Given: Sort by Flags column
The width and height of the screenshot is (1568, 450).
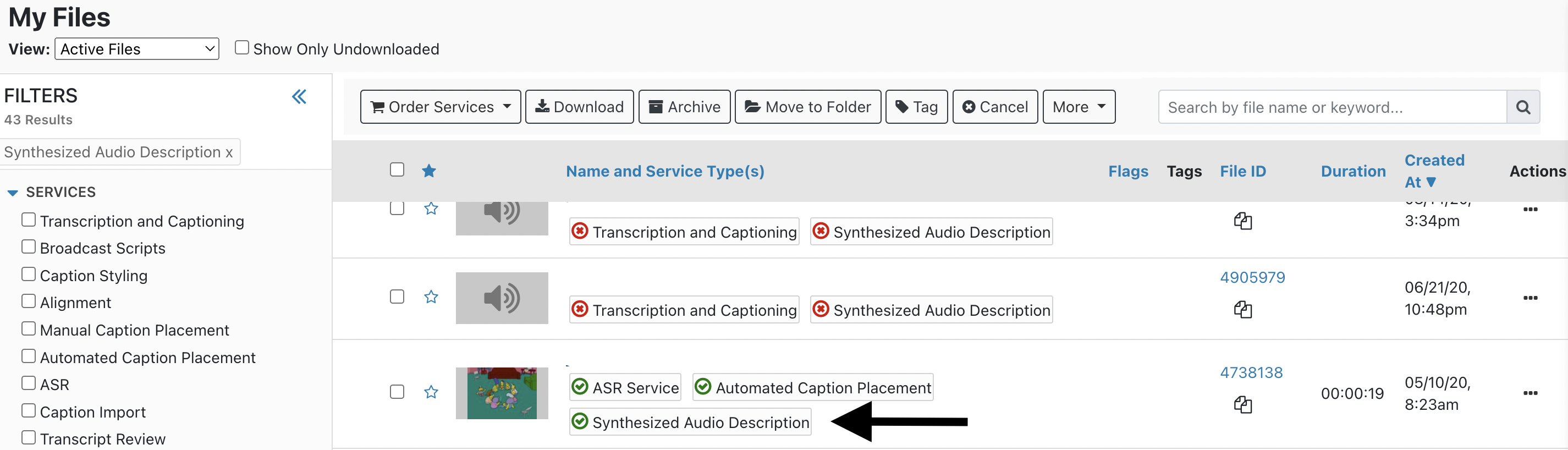Looking at the screenshot, I should [1128, 171].
